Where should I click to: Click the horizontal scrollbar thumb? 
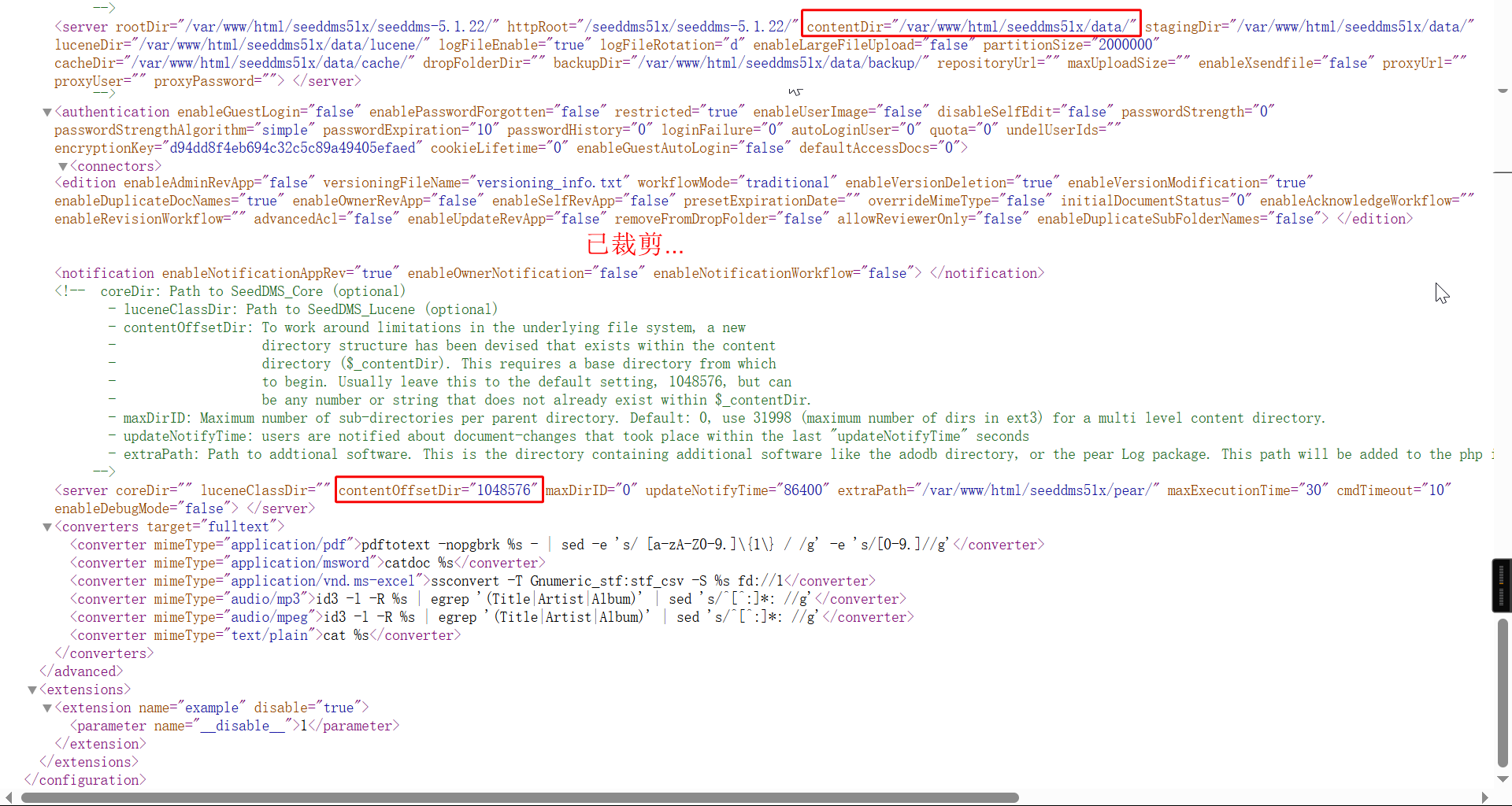pyautogui.click(x=520, y=797)
